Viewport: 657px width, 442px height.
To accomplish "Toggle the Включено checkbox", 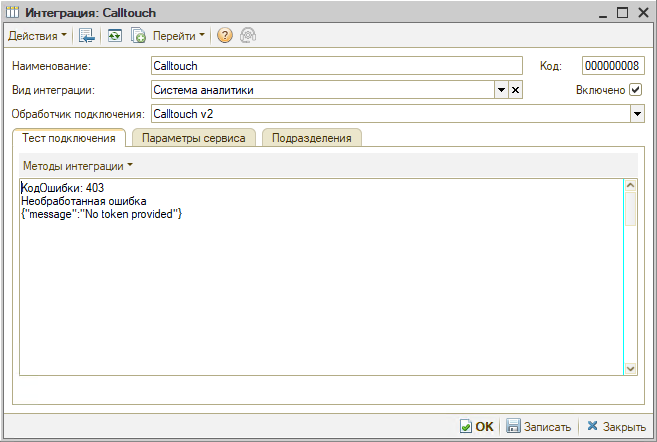I will 636,90.
